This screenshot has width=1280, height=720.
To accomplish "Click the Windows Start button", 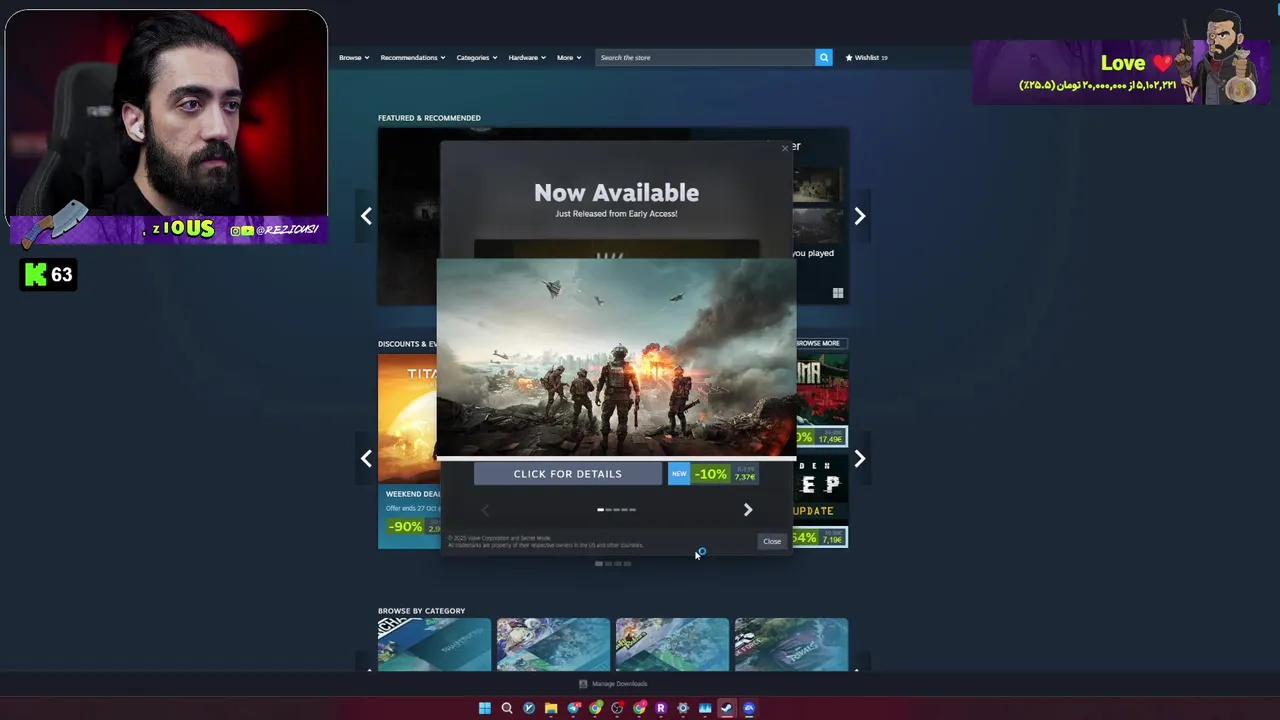I will click(x=485, y=708).
